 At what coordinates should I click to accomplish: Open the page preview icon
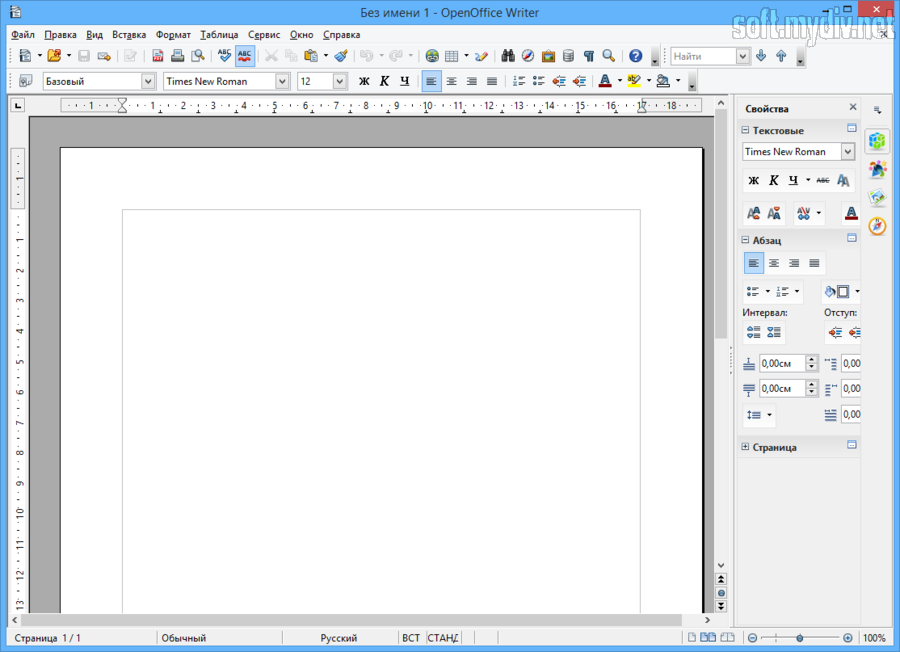[x=197, y=56]
